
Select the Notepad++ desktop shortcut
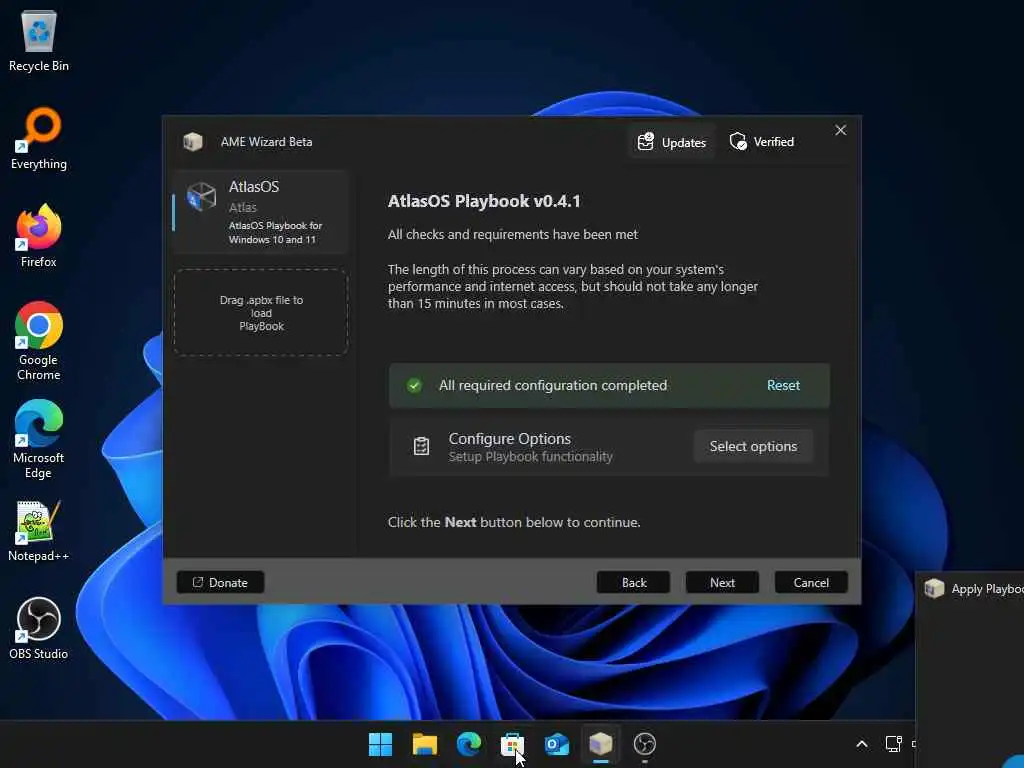click(x=39, y=530)
